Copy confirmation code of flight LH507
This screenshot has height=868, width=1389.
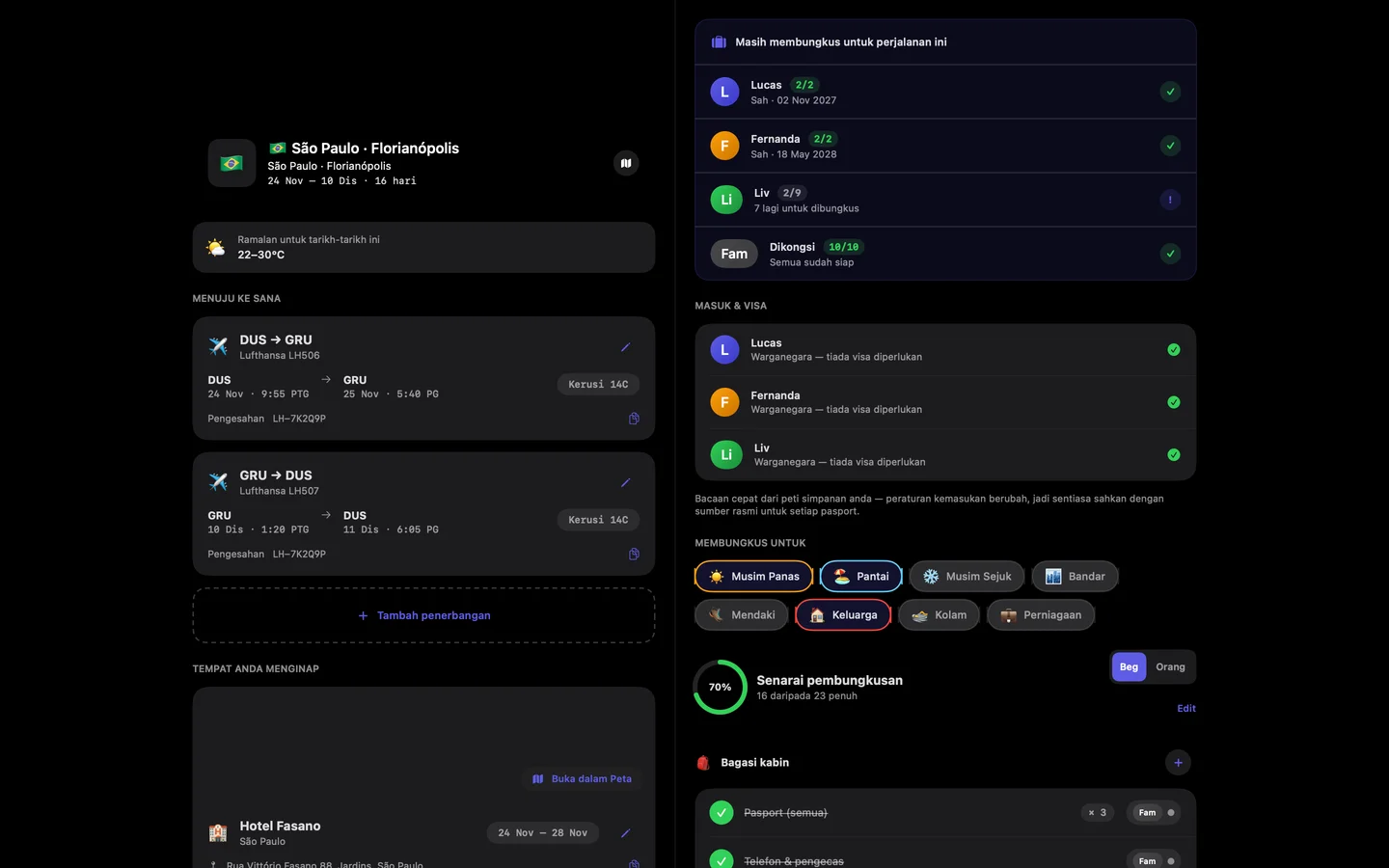(x=634, y=554)
